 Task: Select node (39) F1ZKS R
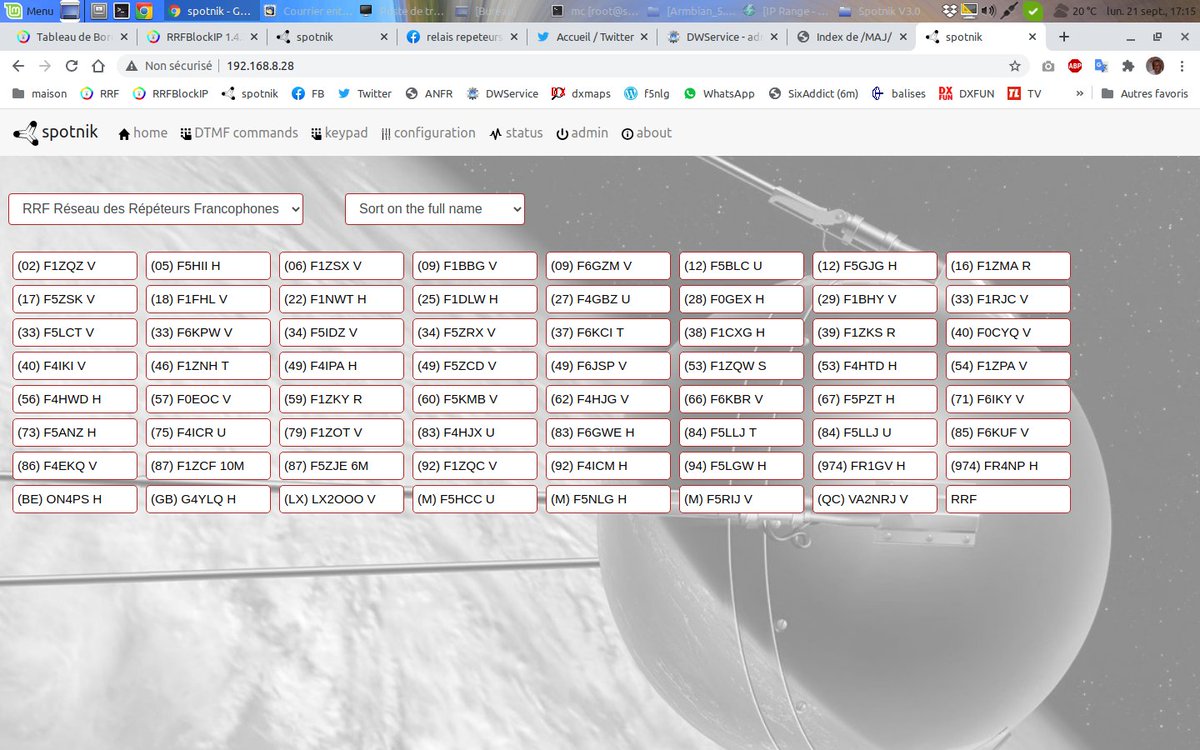(875, 332)
